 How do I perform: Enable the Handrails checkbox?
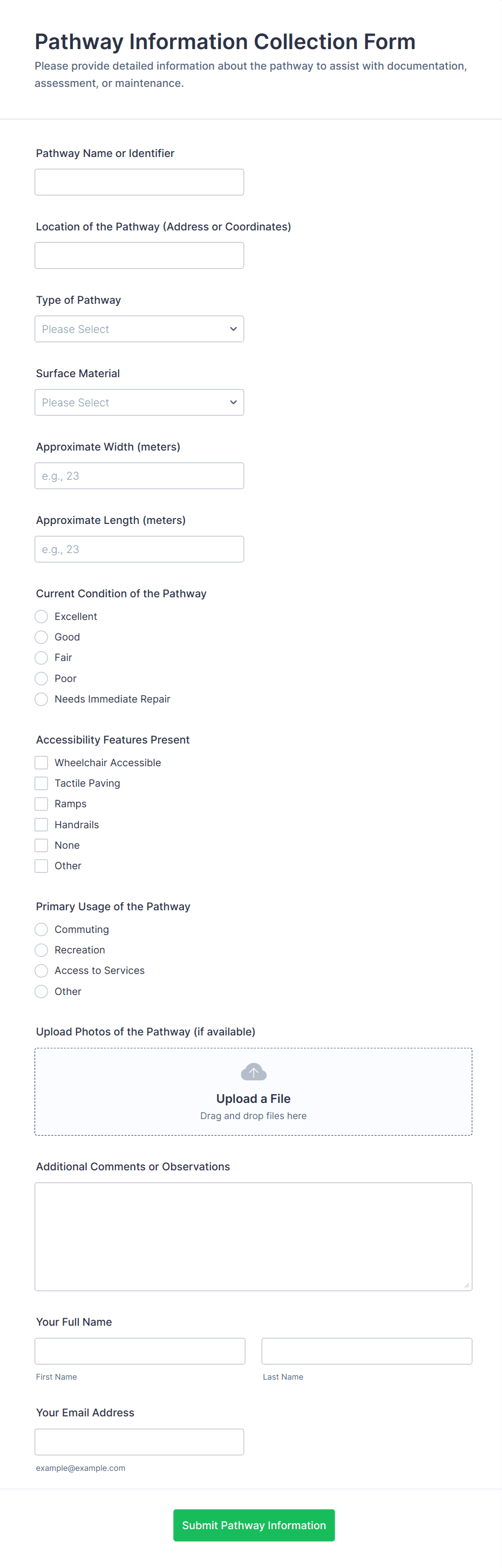click(42, 825)
